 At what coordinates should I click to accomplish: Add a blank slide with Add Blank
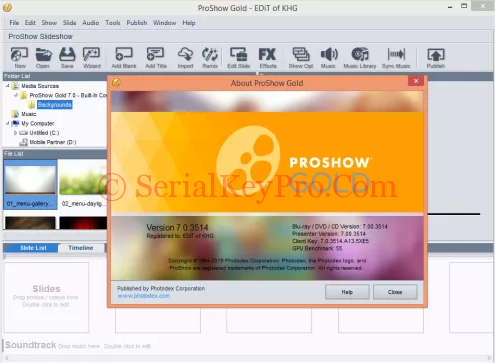coord(124,58)
